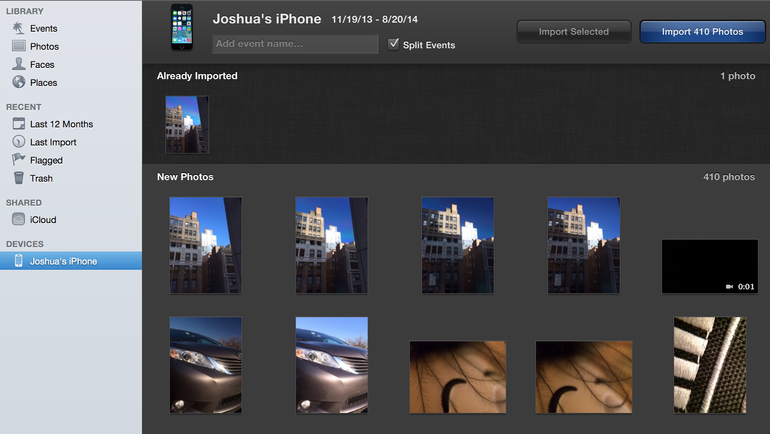Select the black video thumbnail marked 0:01
770x434 pixels.
(701, 266)
